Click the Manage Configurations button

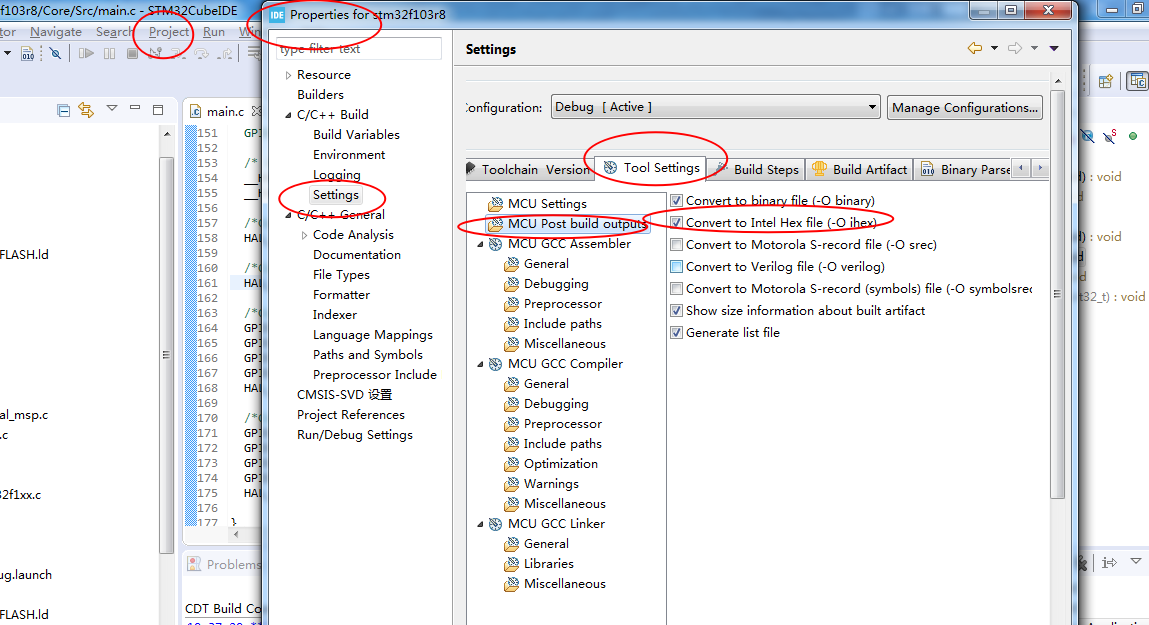964,108
